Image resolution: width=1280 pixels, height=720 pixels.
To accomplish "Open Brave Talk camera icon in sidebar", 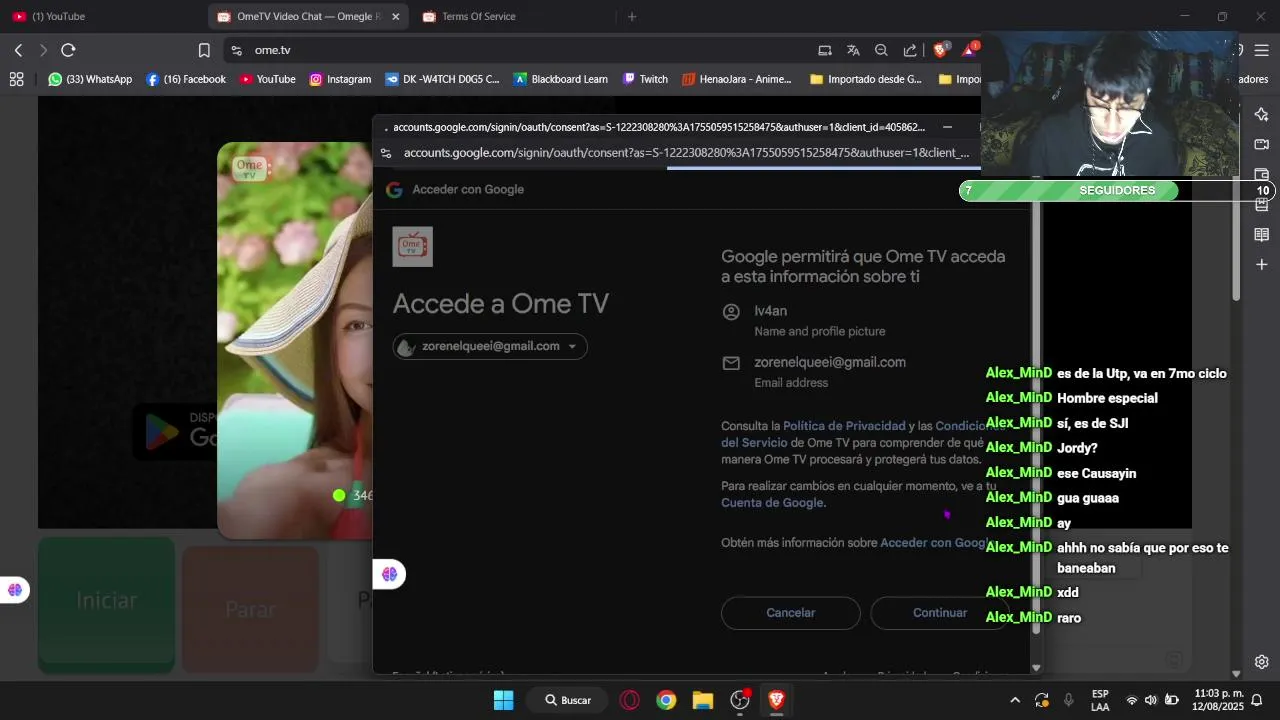I will tap(1262, 144).
